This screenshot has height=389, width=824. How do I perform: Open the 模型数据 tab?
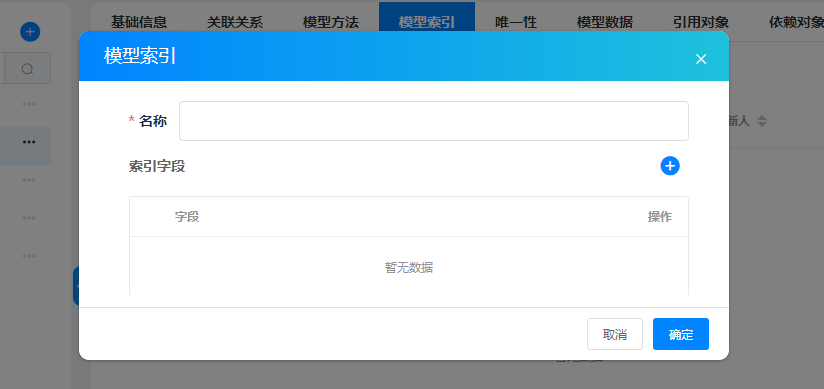tap(605, 22)
